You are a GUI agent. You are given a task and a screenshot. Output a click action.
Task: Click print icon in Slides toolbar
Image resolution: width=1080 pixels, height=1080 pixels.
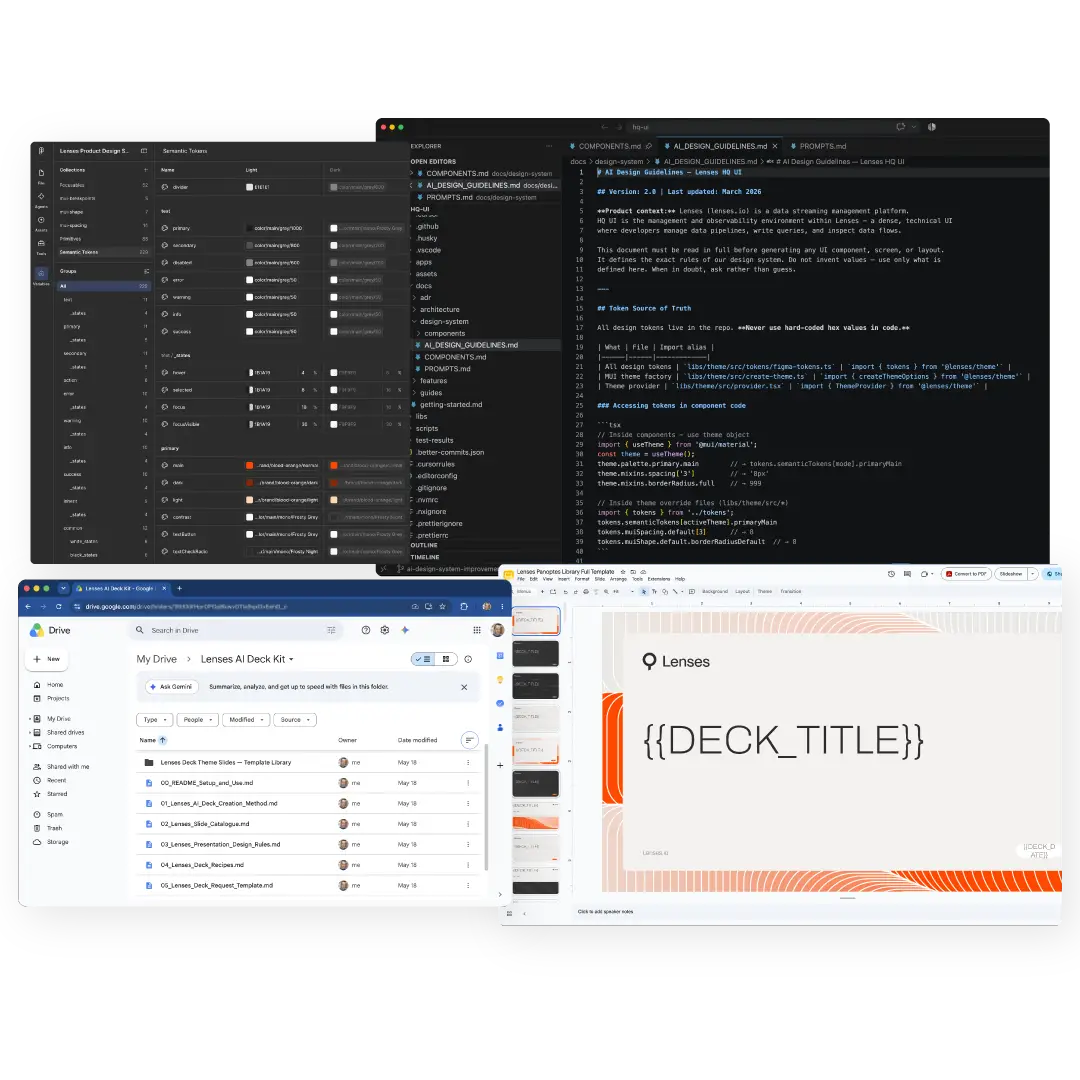(x=586, y=591)
